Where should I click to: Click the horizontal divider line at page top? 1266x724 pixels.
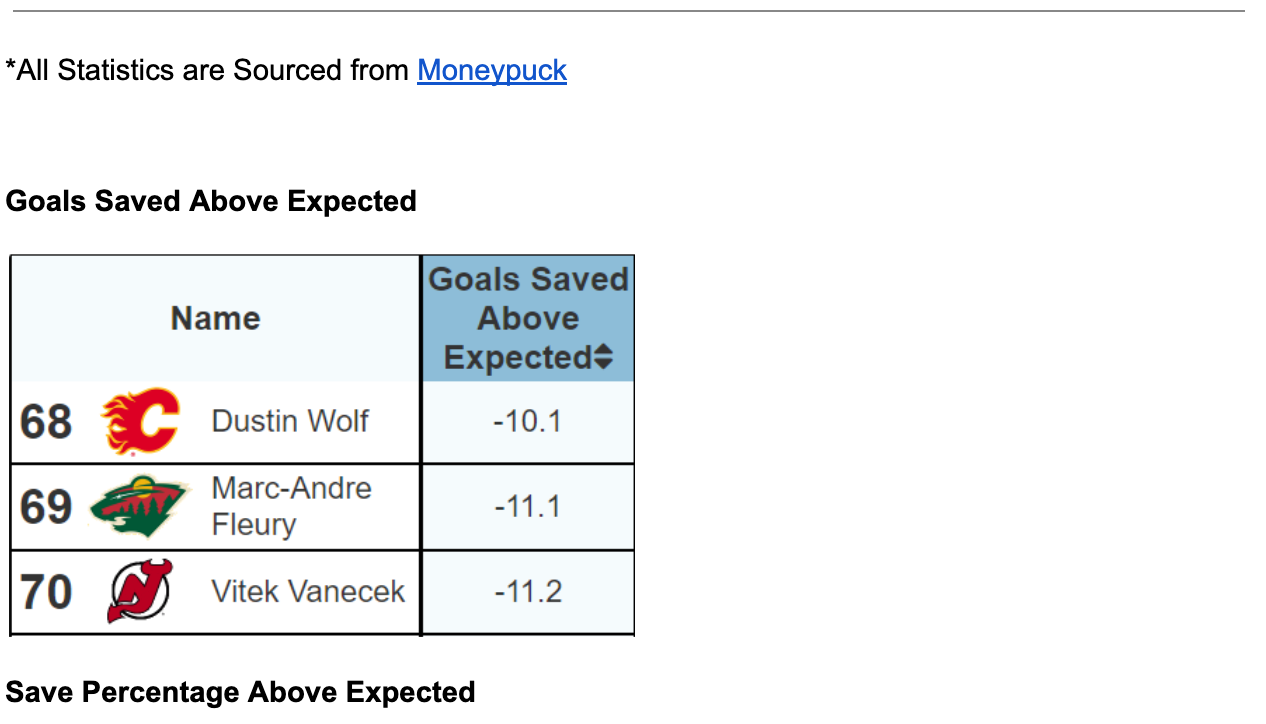pos(629,11)
